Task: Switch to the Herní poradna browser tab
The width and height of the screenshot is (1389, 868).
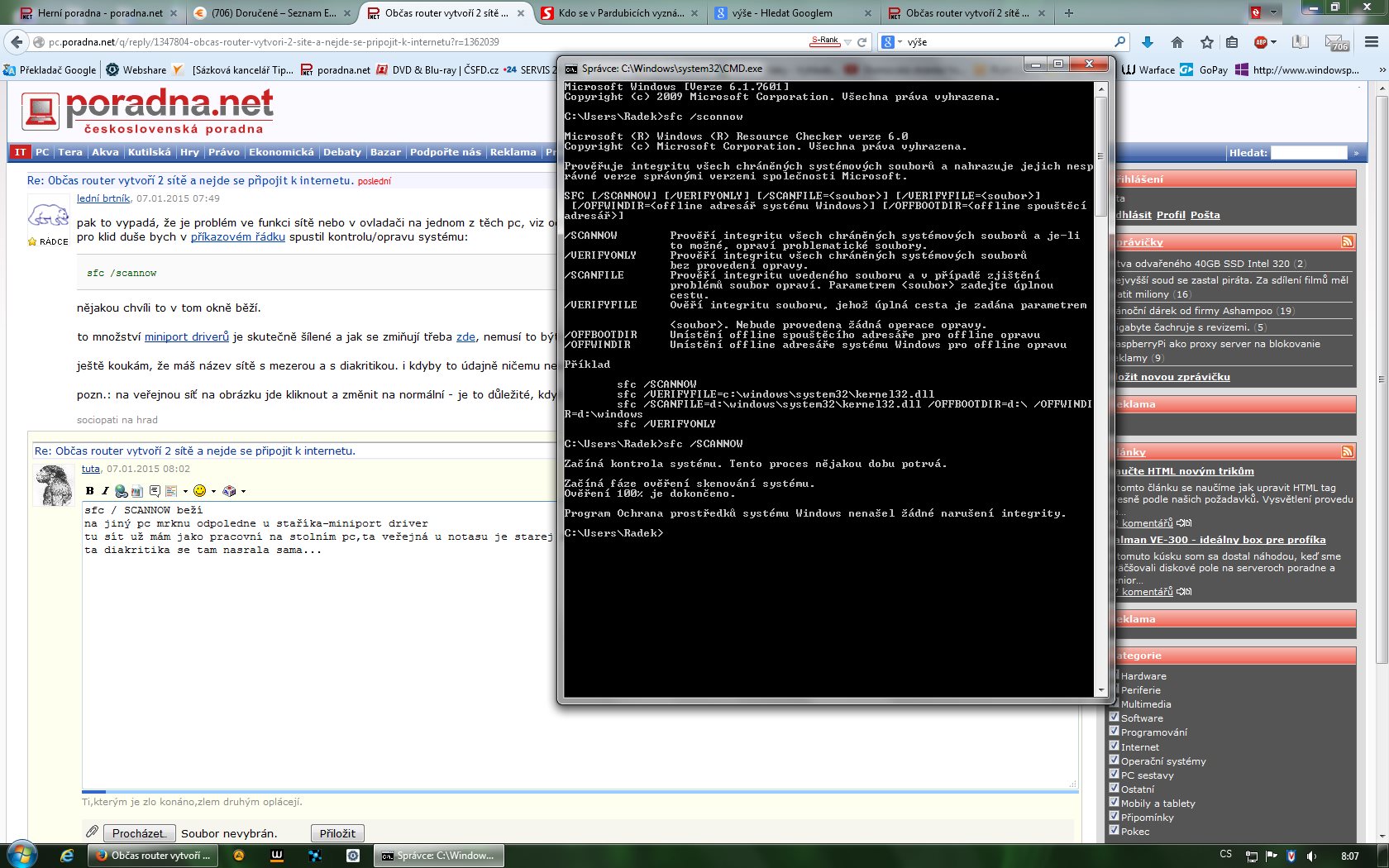Action: 98,13
